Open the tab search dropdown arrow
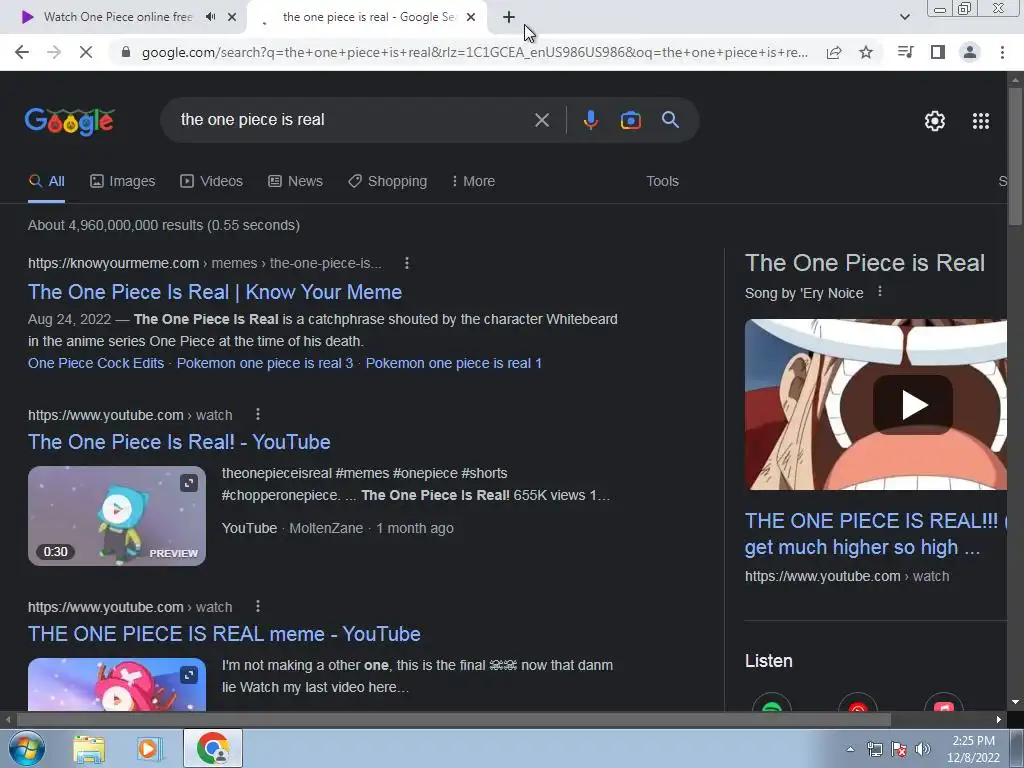The image size is (1024, 768). tap(904, 17)
